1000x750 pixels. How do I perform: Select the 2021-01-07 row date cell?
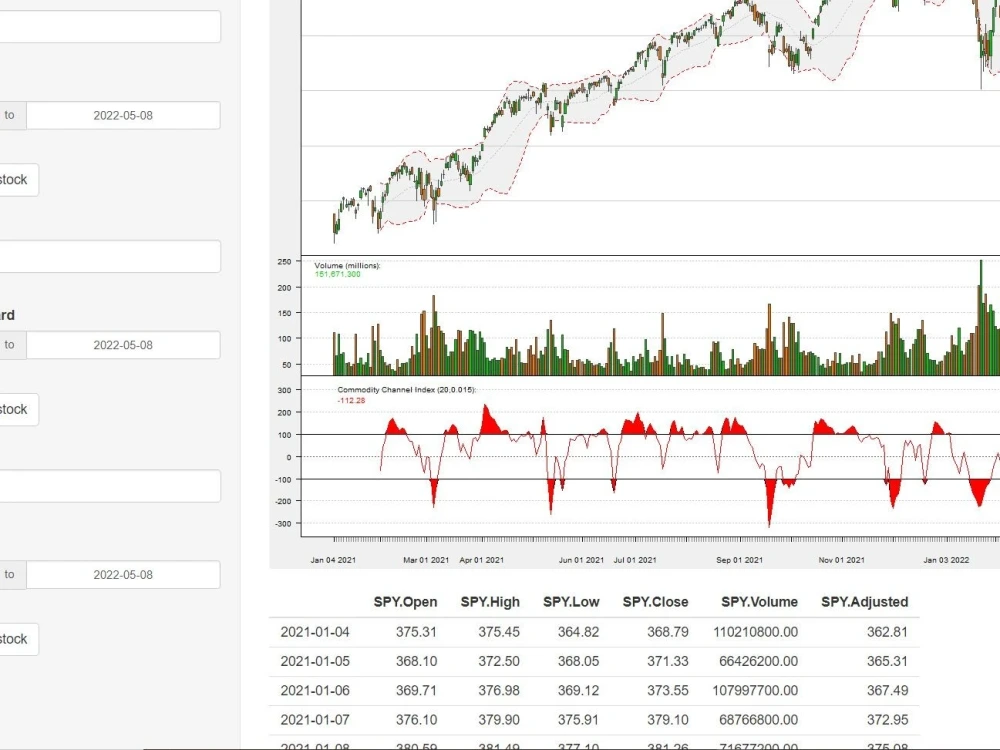tap(315, 720)
